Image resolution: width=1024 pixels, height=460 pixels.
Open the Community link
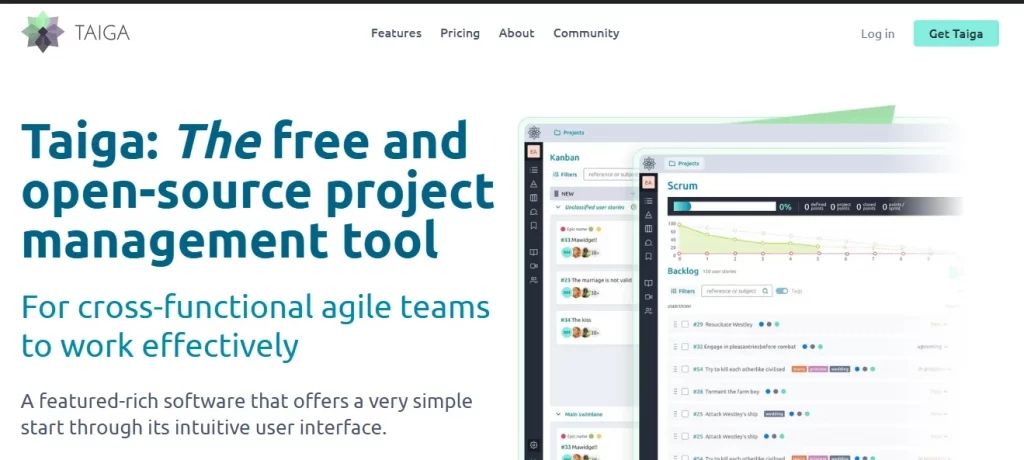[x=586, y=33]
